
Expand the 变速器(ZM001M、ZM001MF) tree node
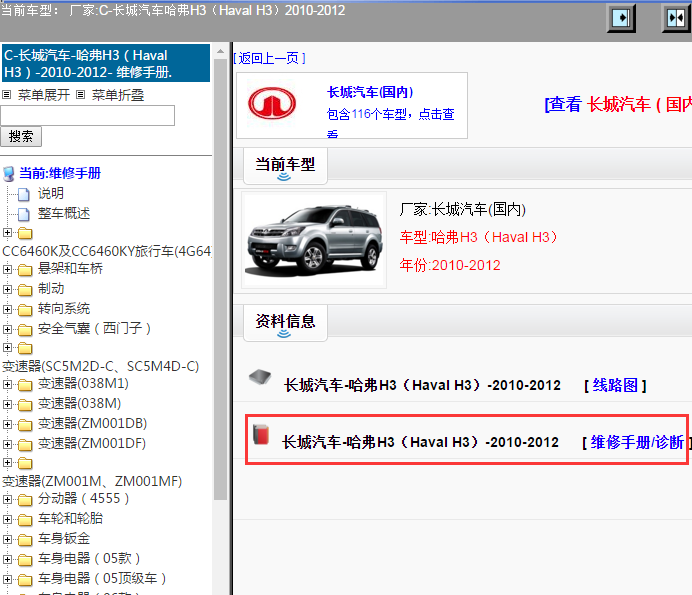tap(7, 462)
